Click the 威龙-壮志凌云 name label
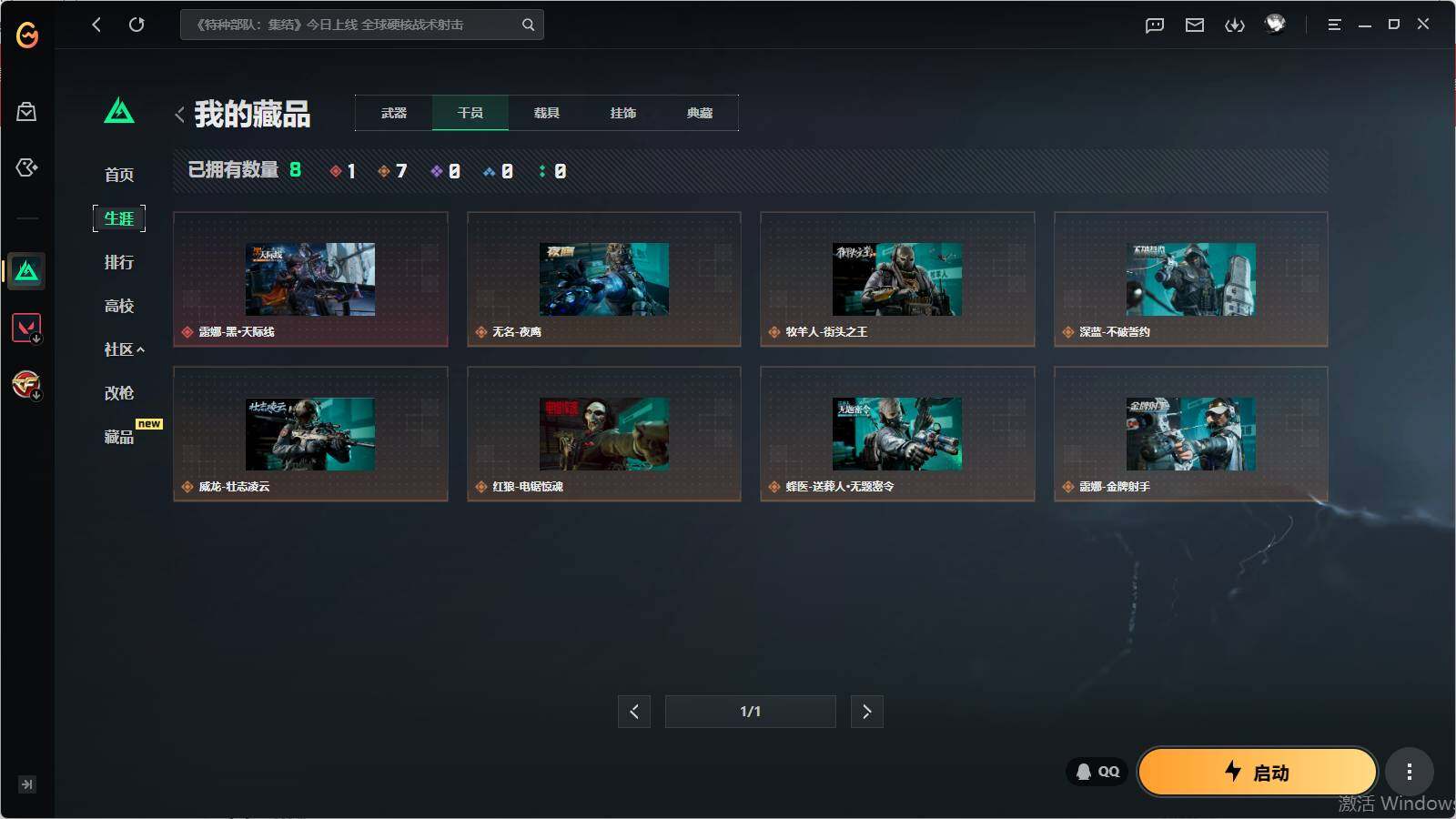The height and width of the screenshot is (819, 1456). (234, 487)
